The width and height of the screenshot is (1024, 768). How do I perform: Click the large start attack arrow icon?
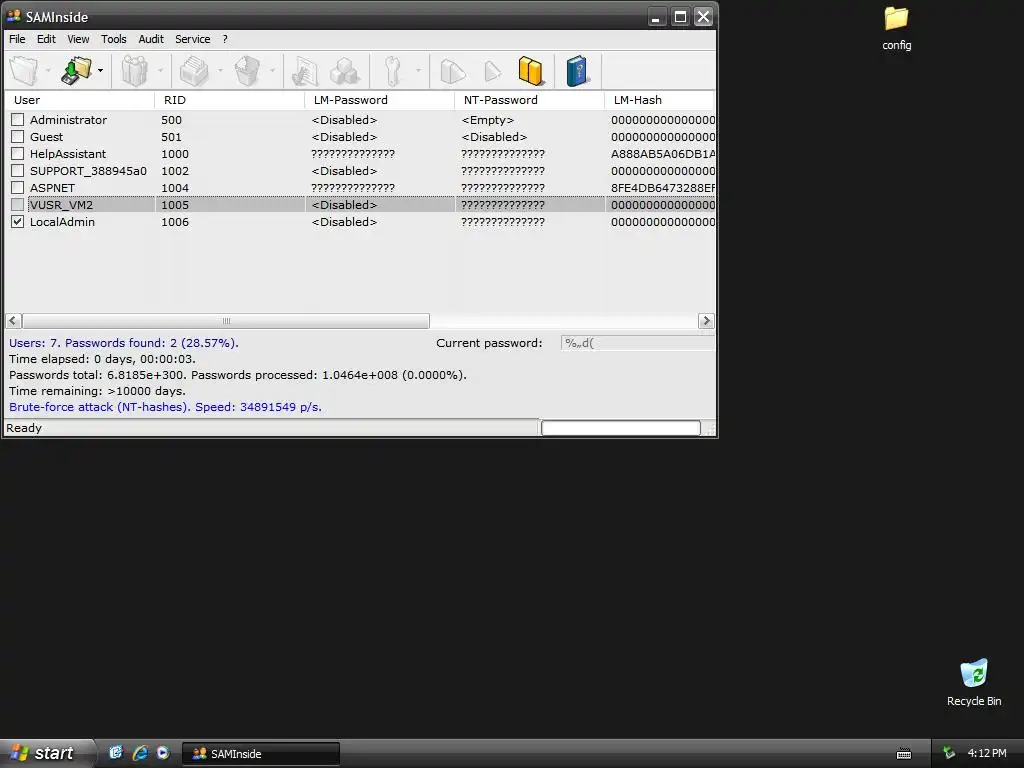[453, 71]
